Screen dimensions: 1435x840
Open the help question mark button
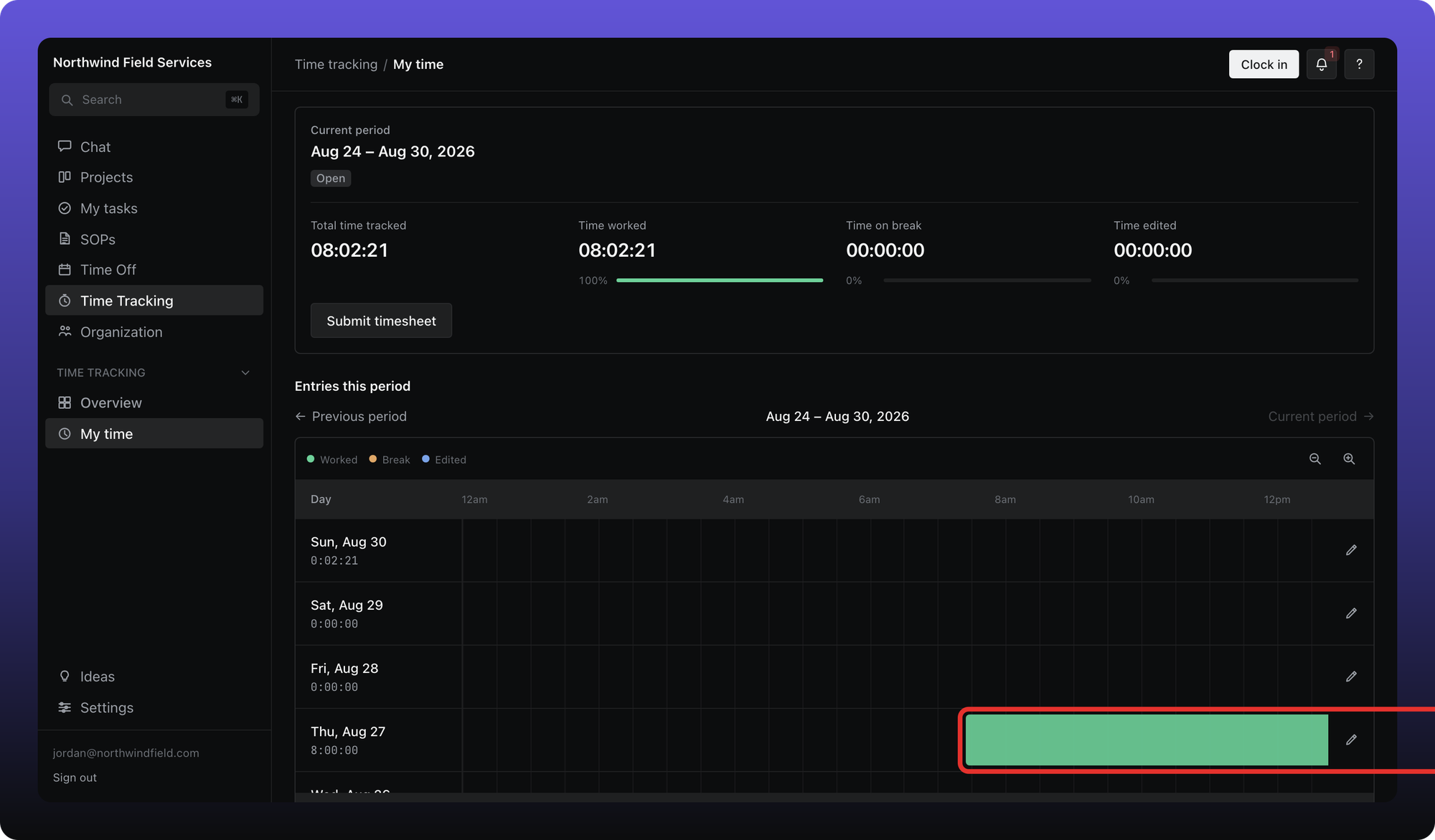(x=1359, y=65)
